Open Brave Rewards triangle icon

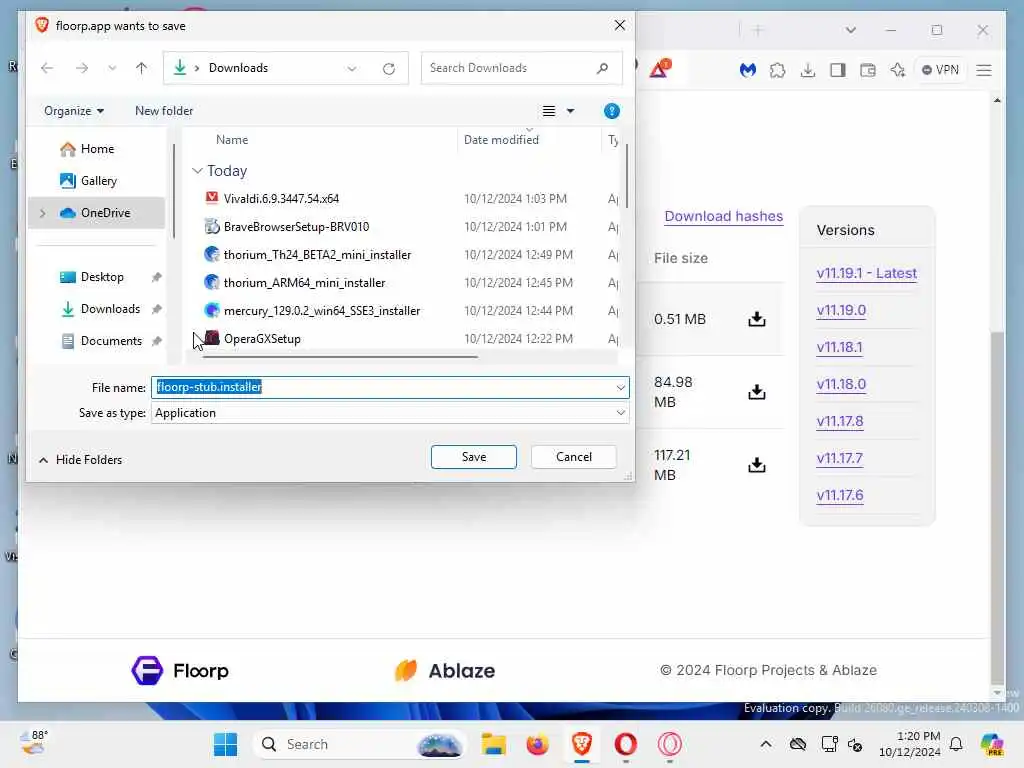click(x=659, y=69)
